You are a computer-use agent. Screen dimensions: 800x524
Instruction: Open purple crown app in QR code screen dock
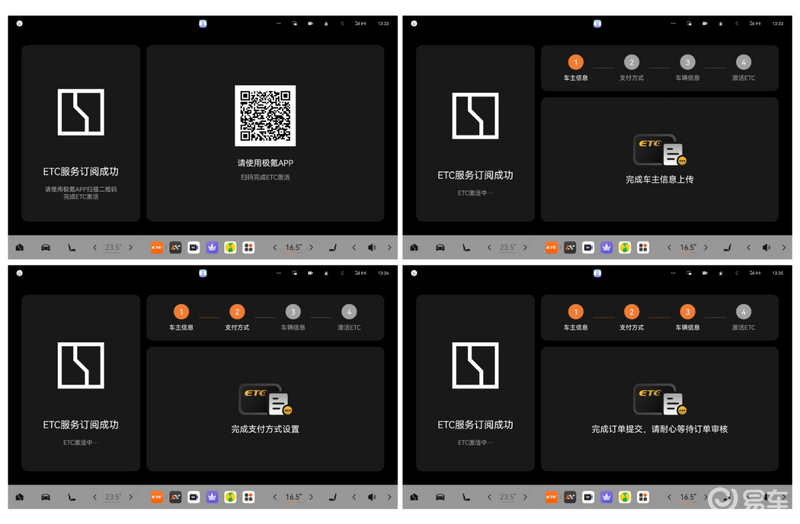(x=212, y=247)
